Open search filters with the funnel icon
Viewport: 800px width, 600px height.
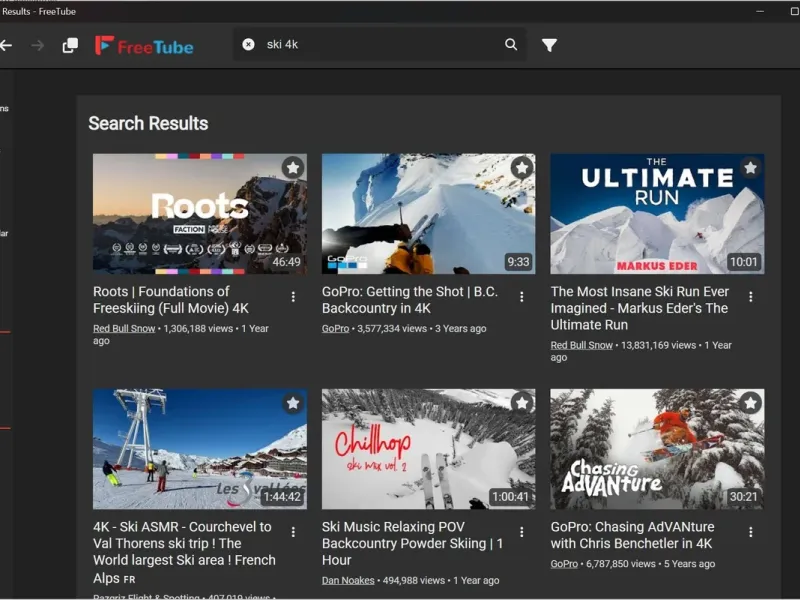pos(549,45)
